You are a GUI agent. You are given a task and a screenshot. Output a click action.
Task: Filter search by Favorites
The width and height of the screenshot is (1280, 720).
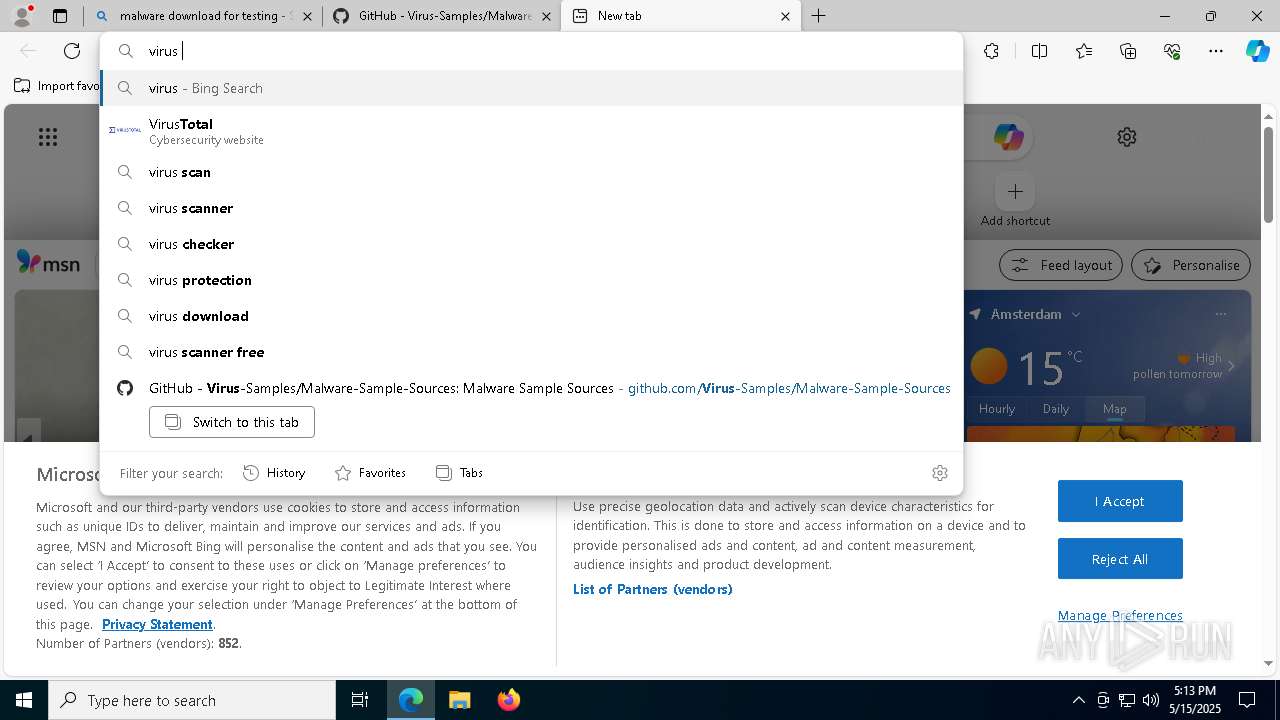370,473
